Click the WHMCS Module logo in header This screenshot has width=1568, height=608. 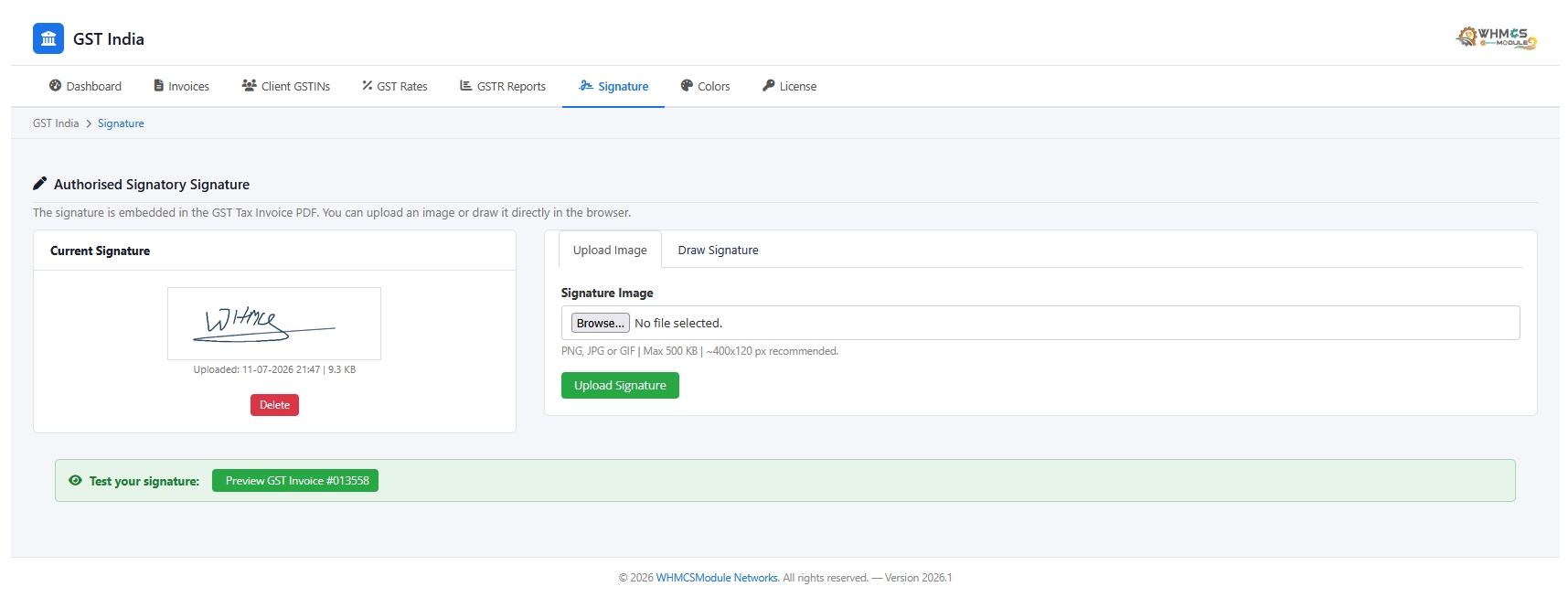point(1496,37)
